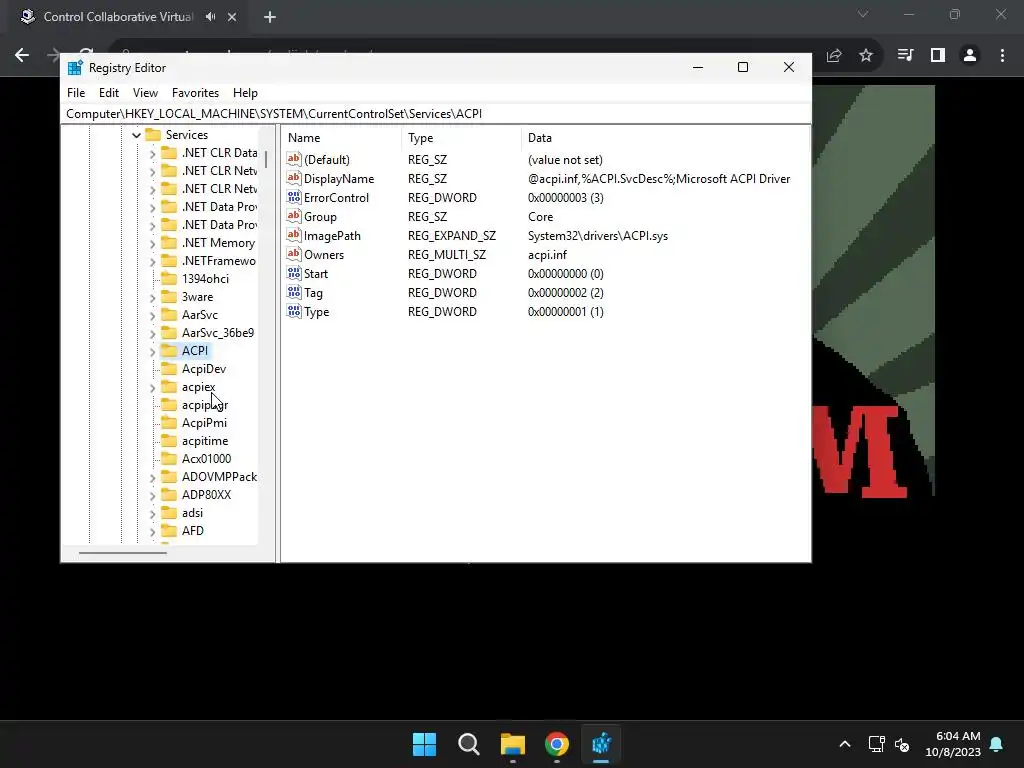Expand the ADP80XX key
This screenshot has width=1024, height=768.
153,496
